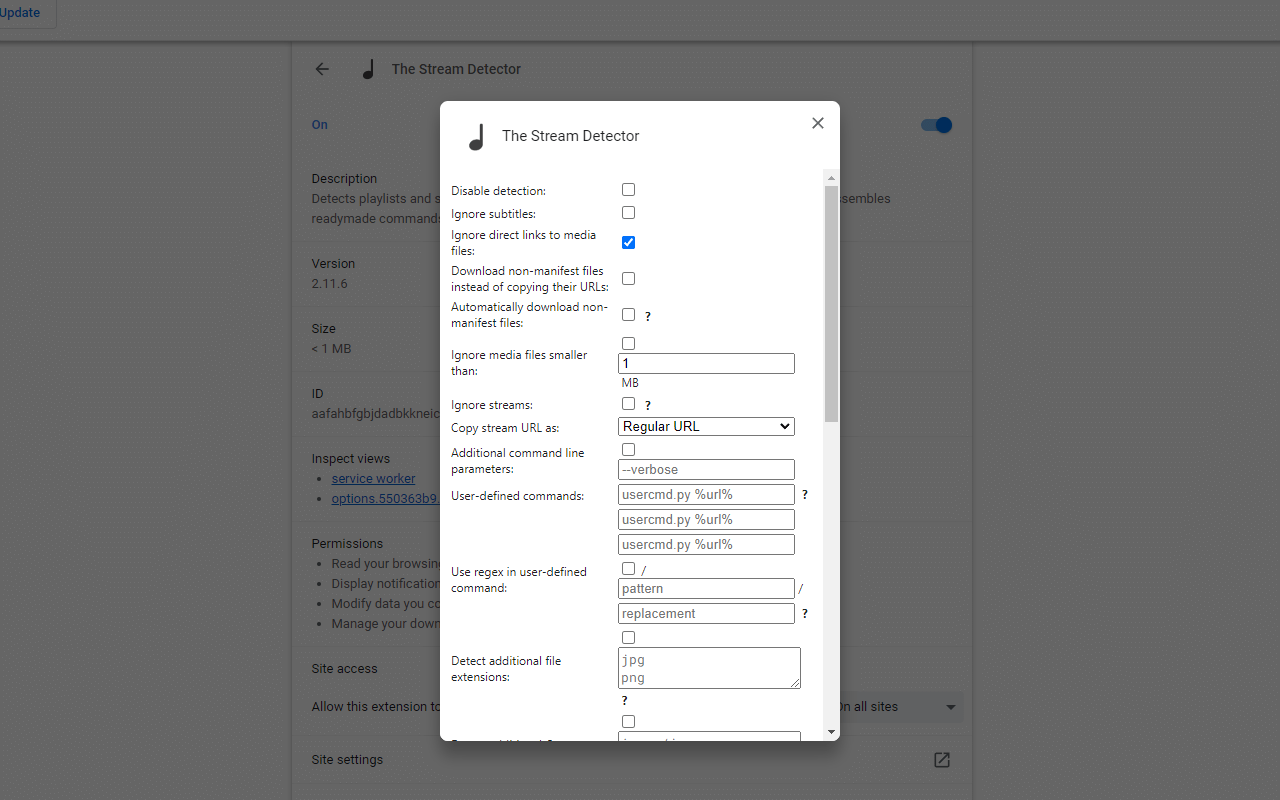Screen dimensions: 1280x800
Task: Click the Disable detection label
Action: click(x=498, y=191)
